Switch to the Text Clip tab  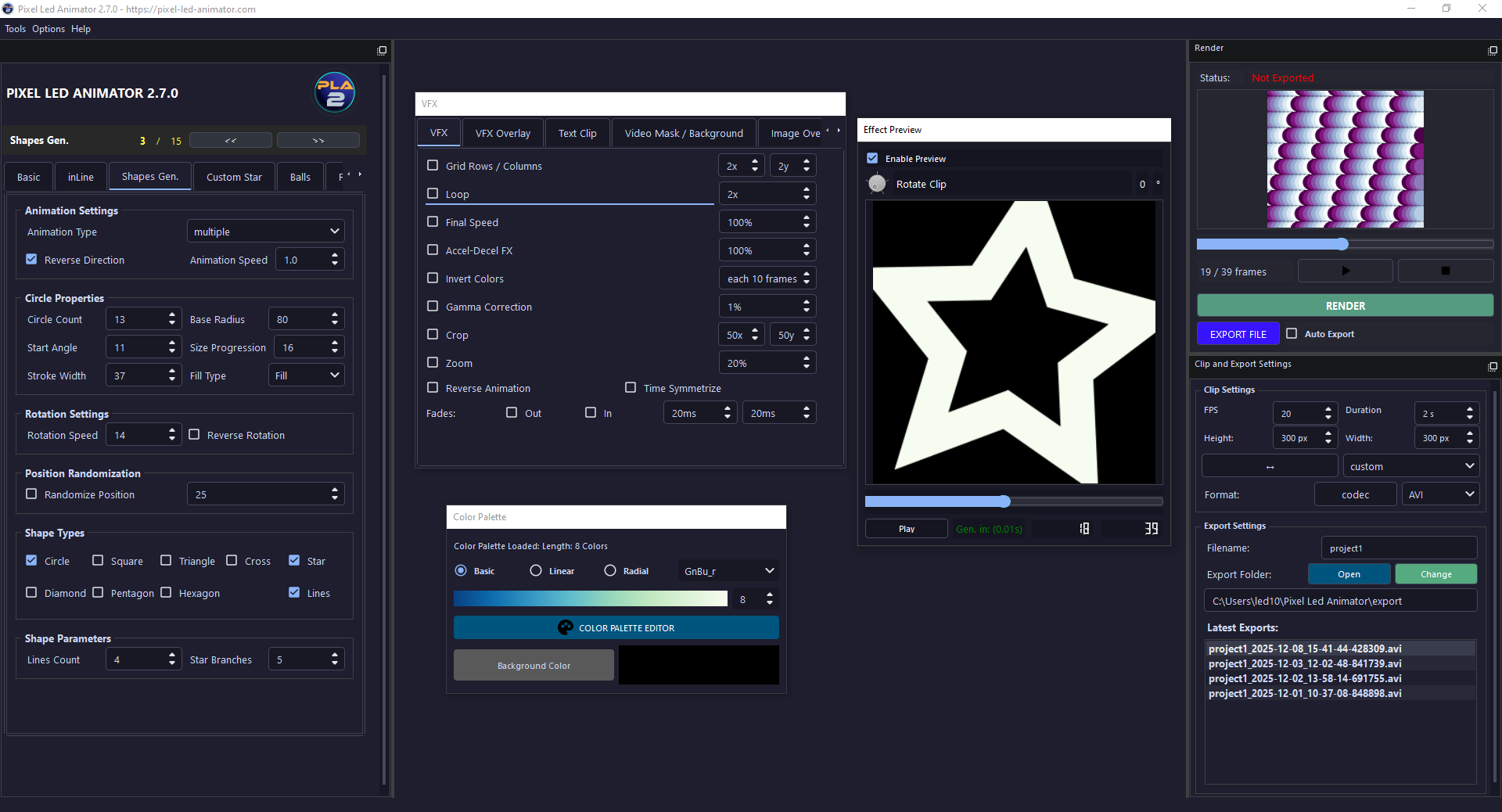point(577,133)
